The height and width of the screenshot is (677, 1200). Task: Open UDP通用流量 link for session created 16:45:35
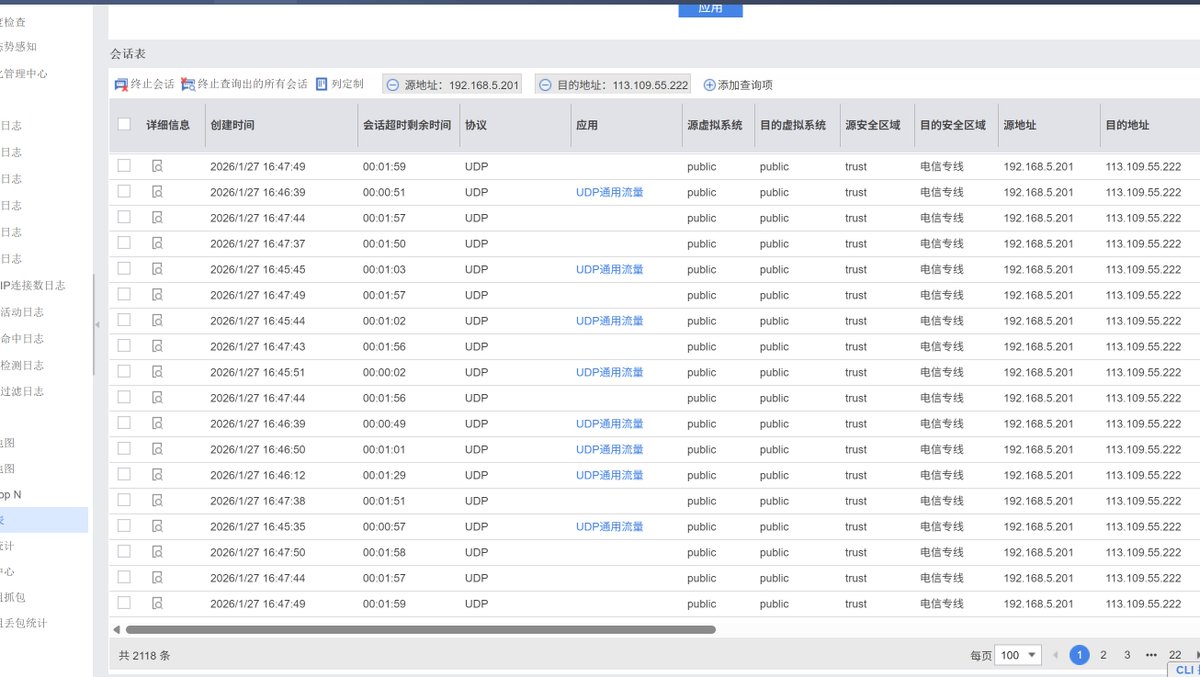[609, 526]
